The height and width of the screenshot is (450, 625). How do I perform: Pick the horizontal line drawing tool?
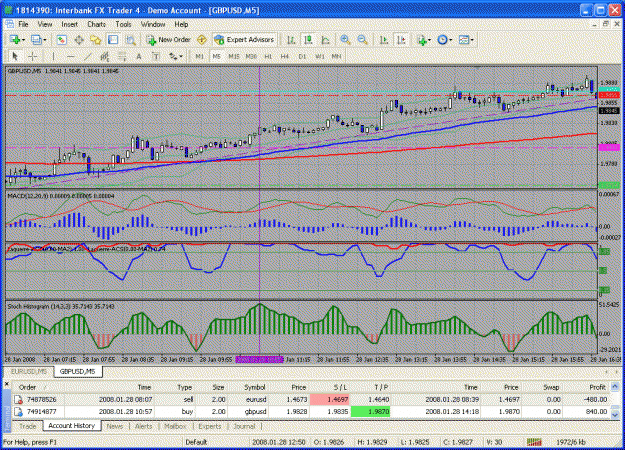(71, 57)
